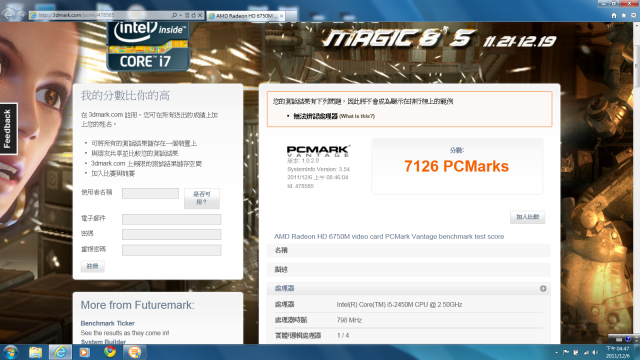Open the Feedback side tab
Image resolution: width=640 pixels, height=360 pixels.
[x=8, y=129]
